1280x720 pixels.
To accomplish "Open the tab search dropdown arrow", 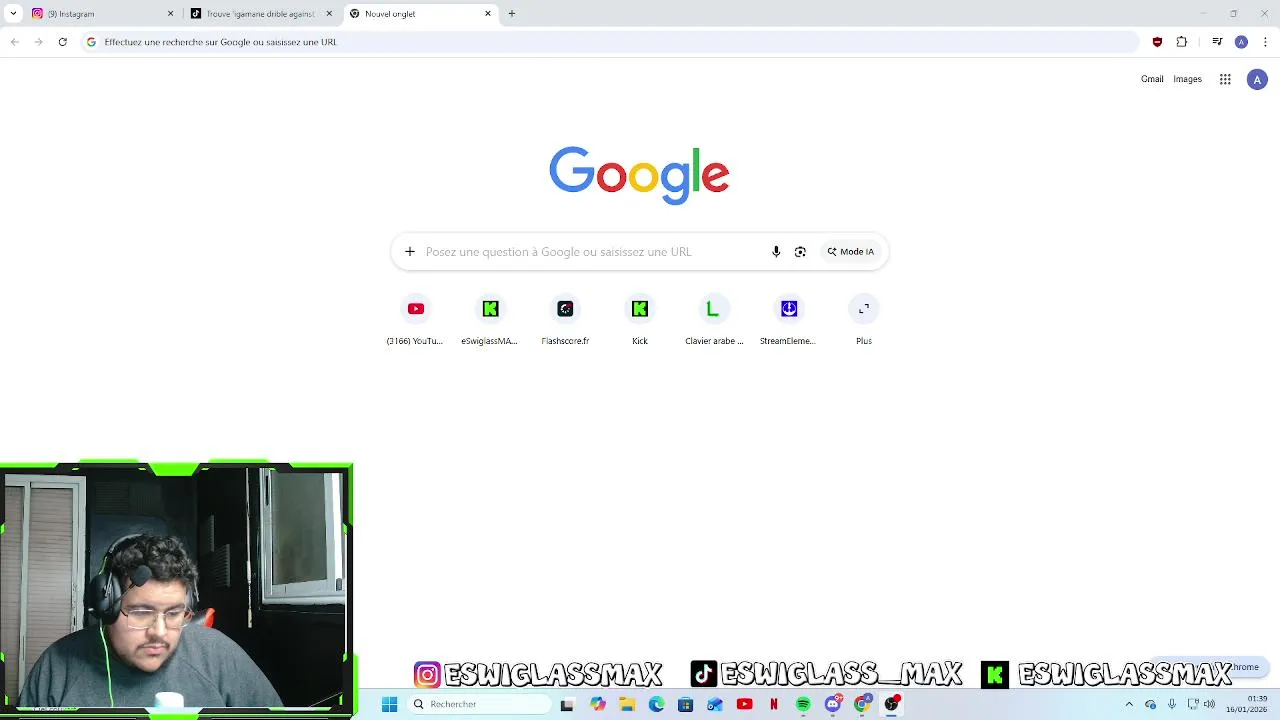I will point(13,14).
